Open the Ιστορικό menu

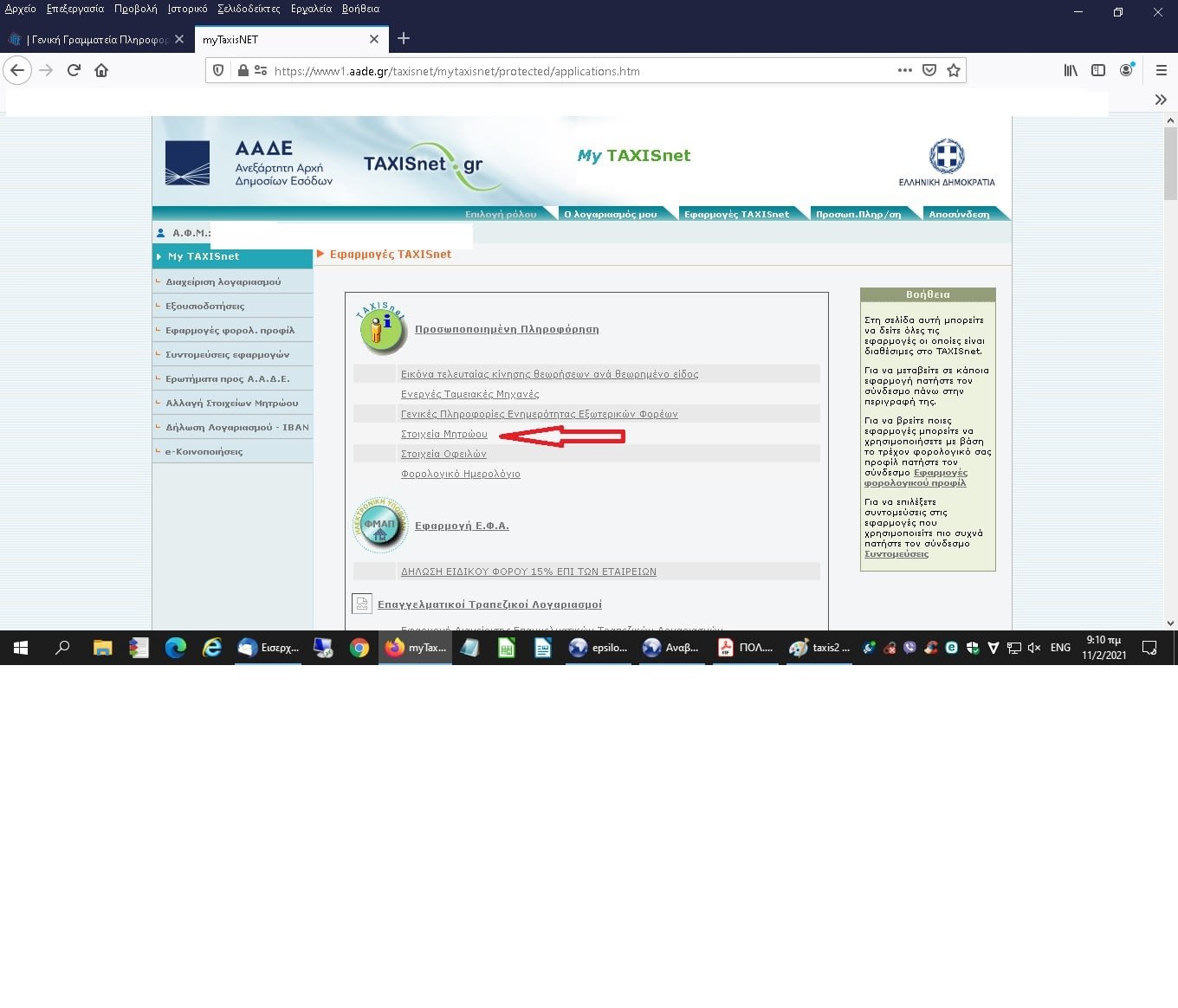[187, 9]
